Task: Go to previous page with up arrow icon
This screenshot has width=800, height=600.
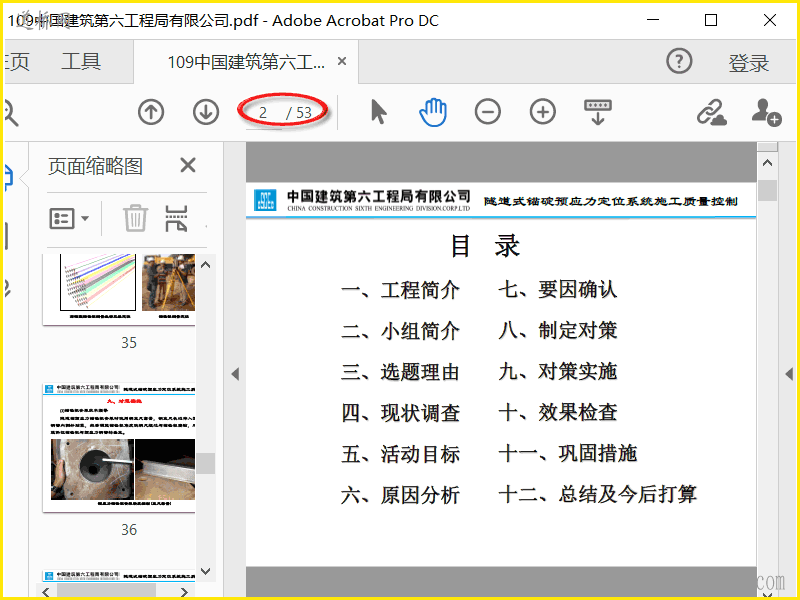Action: (151, 112)
